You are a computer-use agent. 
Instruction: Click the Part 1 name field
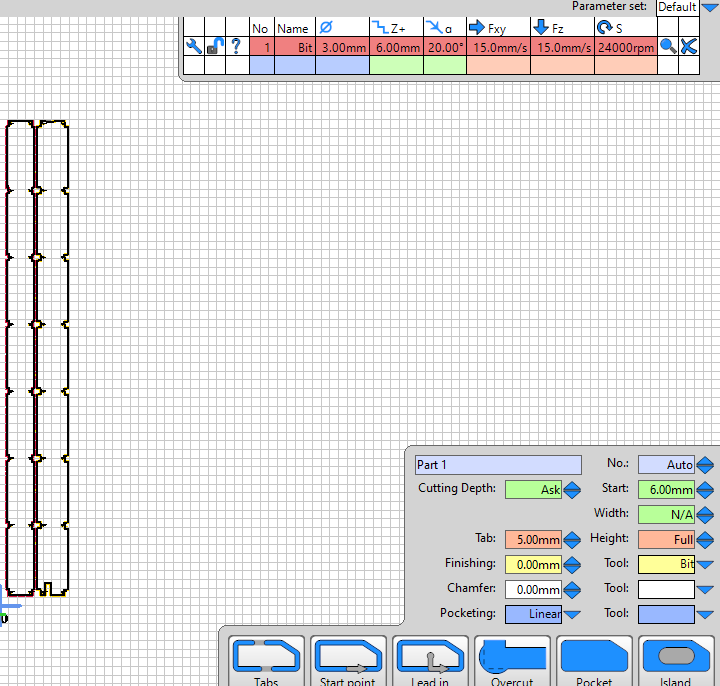[x=498, y=465]
